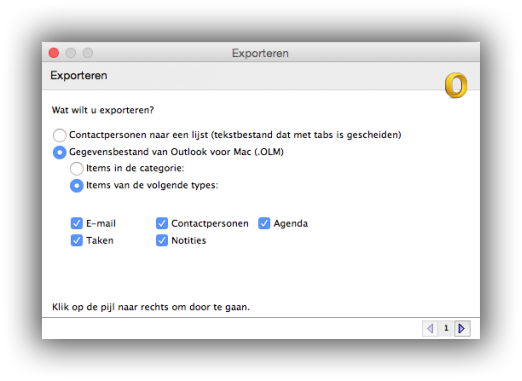Uncheck the Contactpersonen checkbox
Viewport: 522px width, 381px height.
(162, 223)
